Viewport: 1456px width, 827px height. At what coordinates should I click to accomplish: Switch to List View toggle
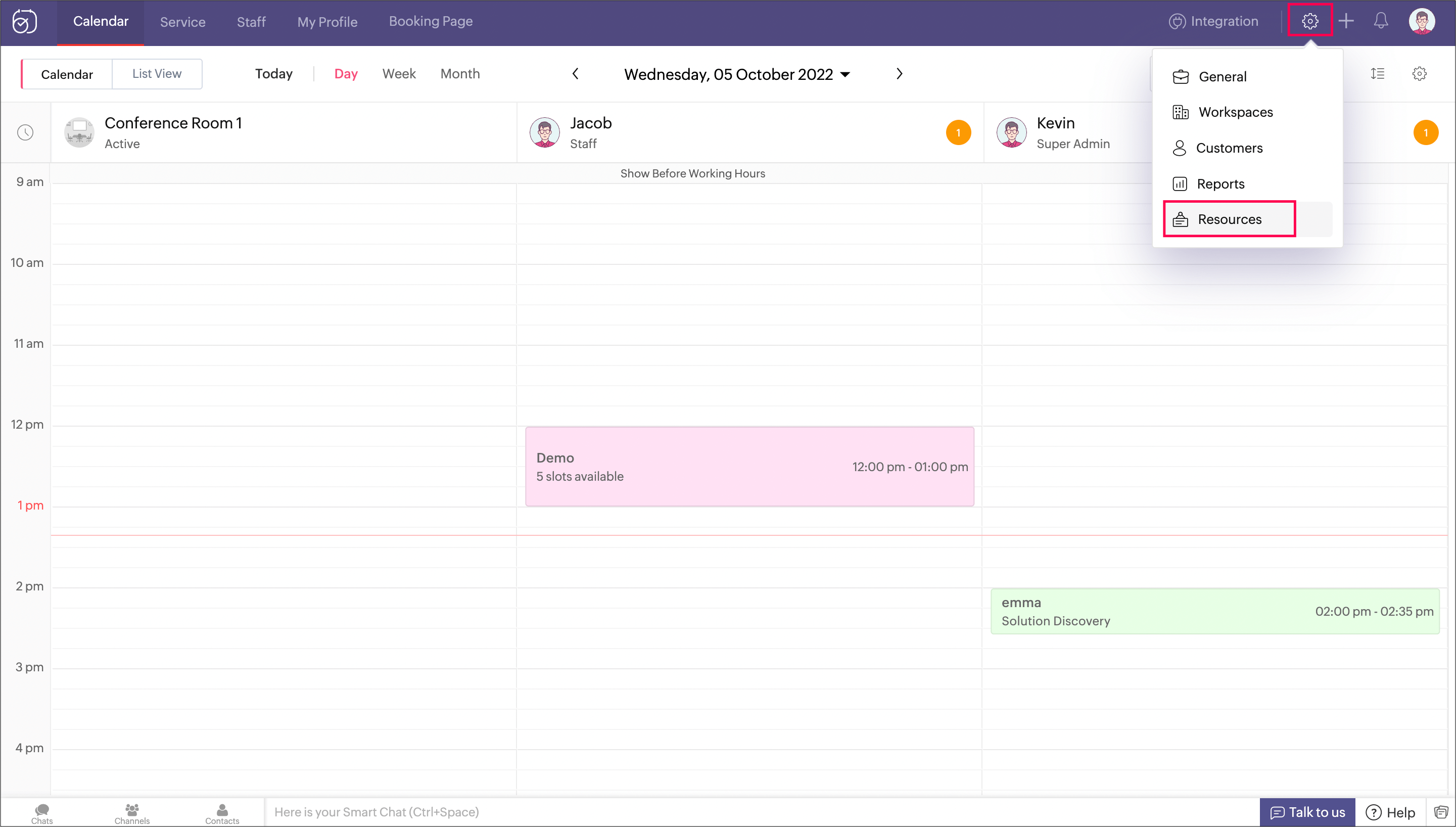coord(157,74)
